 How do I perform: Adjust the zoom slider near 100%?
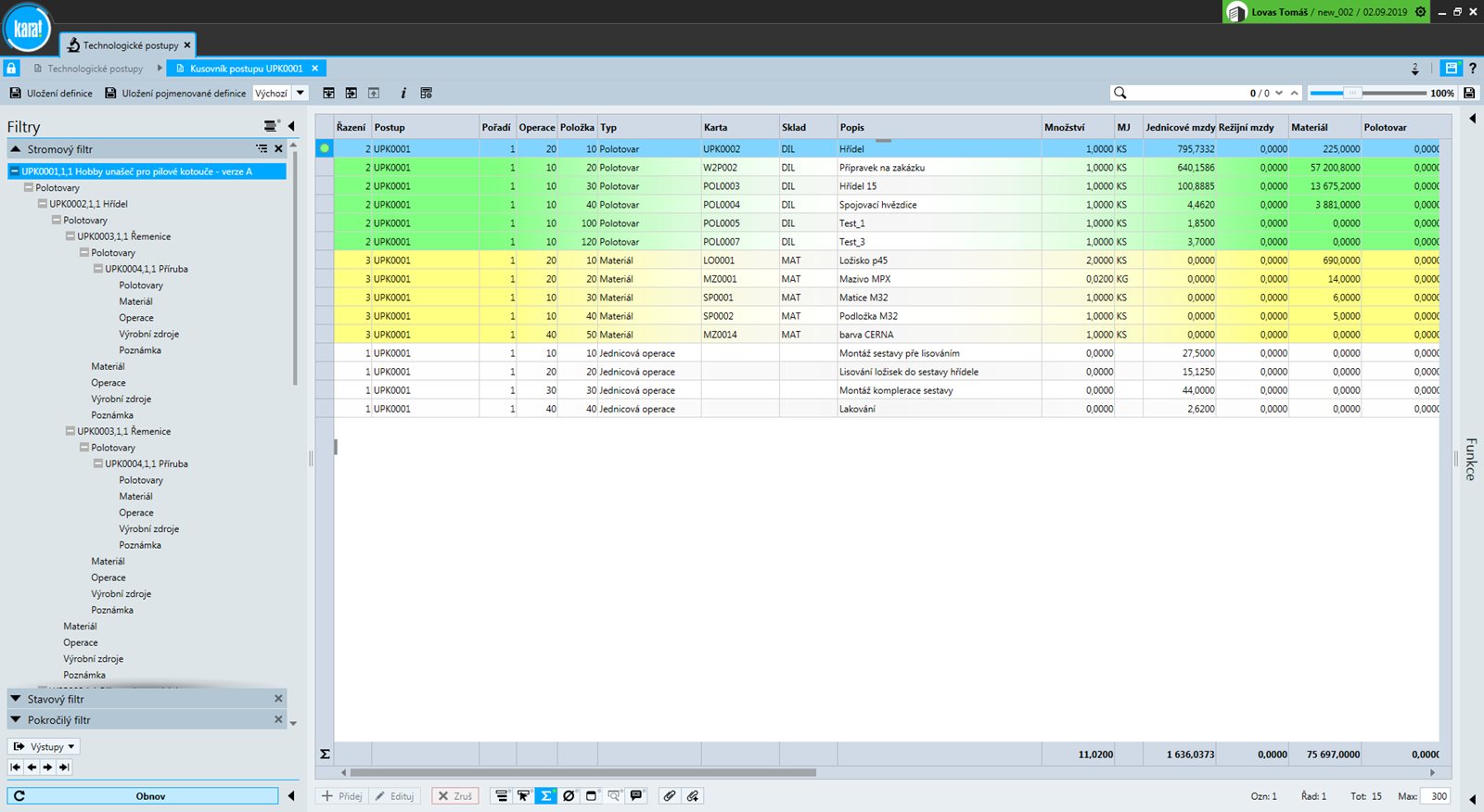click(x=1352, y=93)
